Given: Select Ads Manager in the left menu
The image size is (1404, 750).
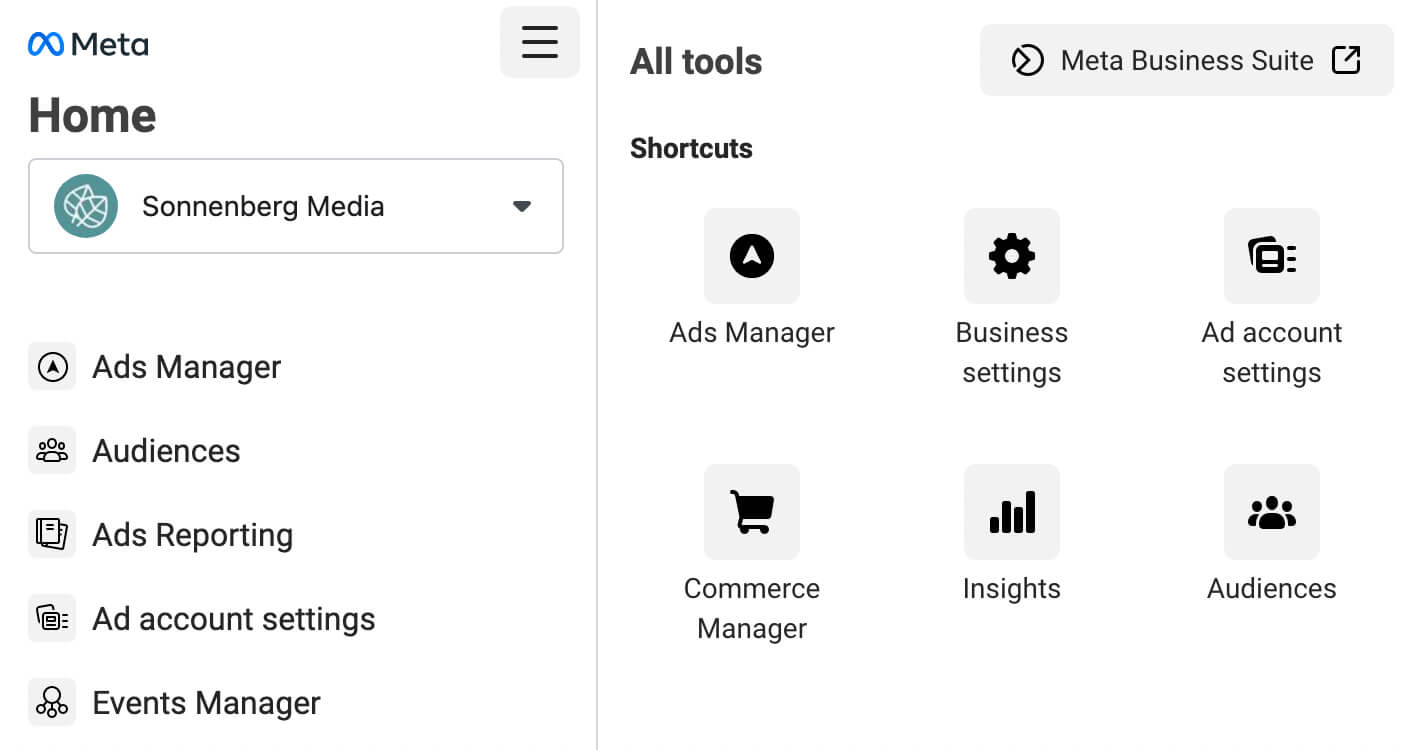Looking at the screenshot, I should [186, 367].
